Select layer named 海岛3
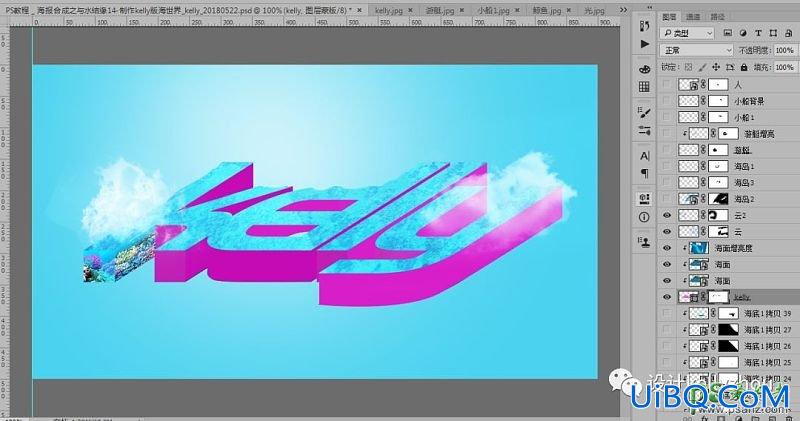Screen dimensions: 800x421 click(744, 183)
